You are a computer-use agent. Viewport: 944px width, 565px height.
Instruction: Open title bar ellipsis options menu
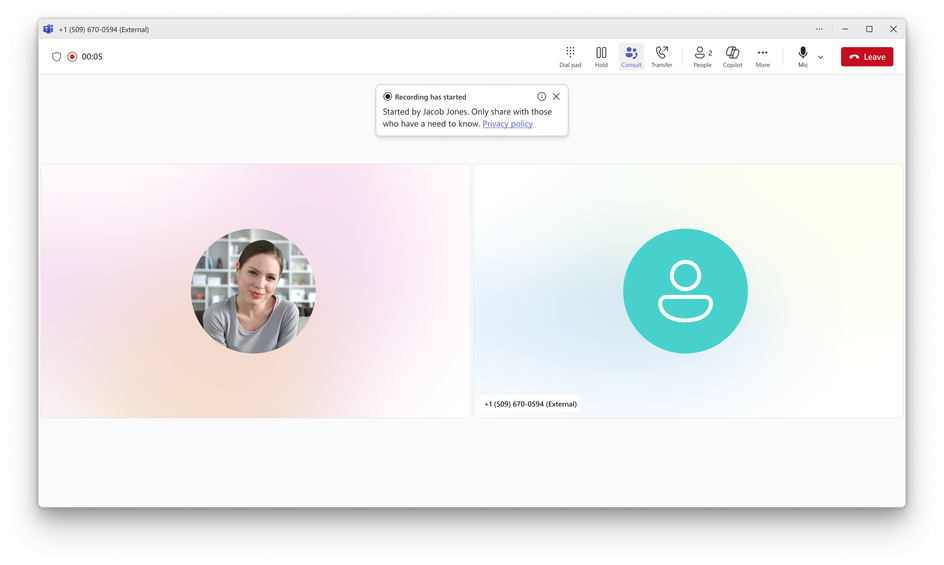[x=819, y=29]
